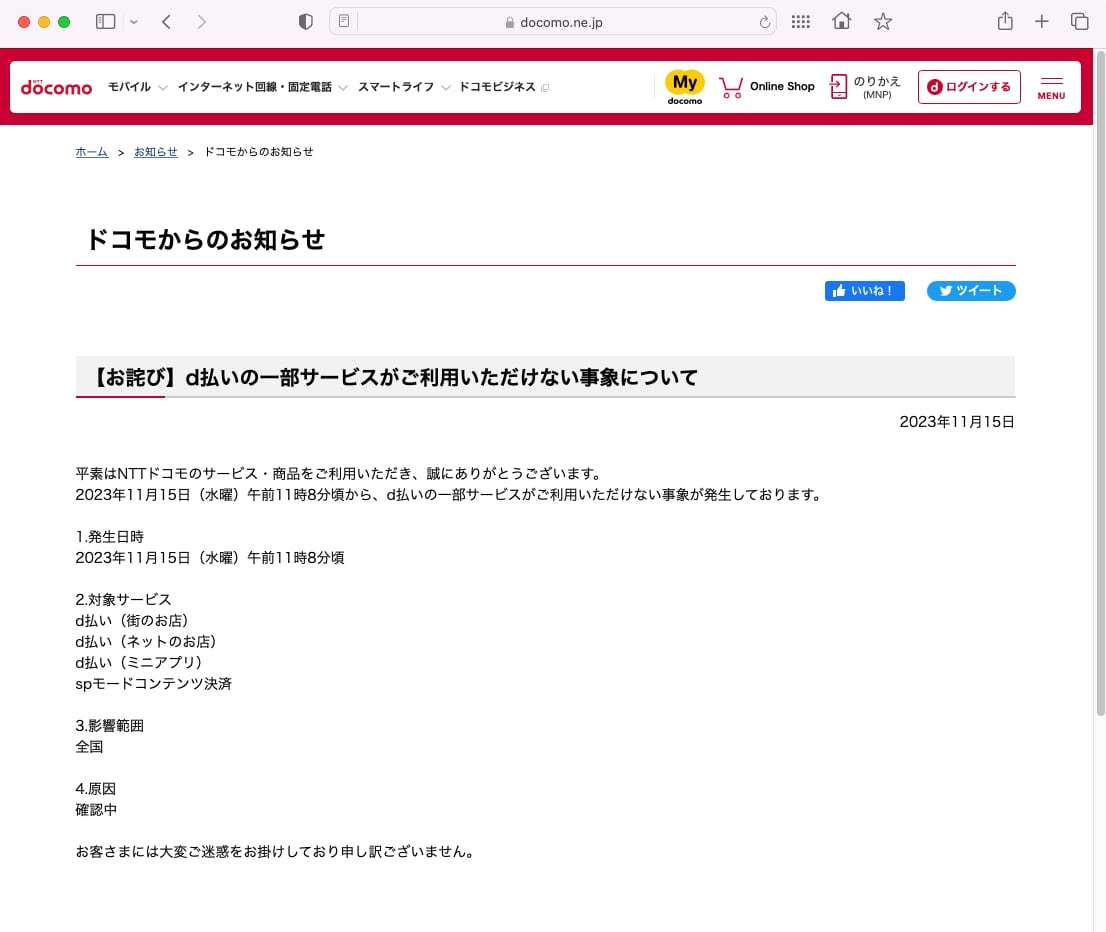The width and height of the screenshot is (1106, 932).
Task: Open the sidebar options dropdown chevron
Action: (134, 22)
